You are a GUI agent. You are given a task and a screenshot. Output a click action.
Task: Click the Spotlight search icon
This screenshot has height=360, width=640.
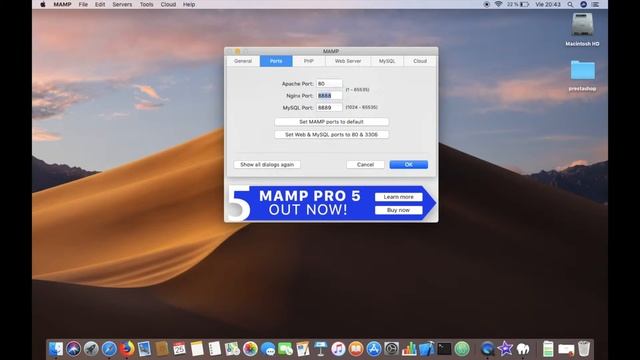(570, 4)
